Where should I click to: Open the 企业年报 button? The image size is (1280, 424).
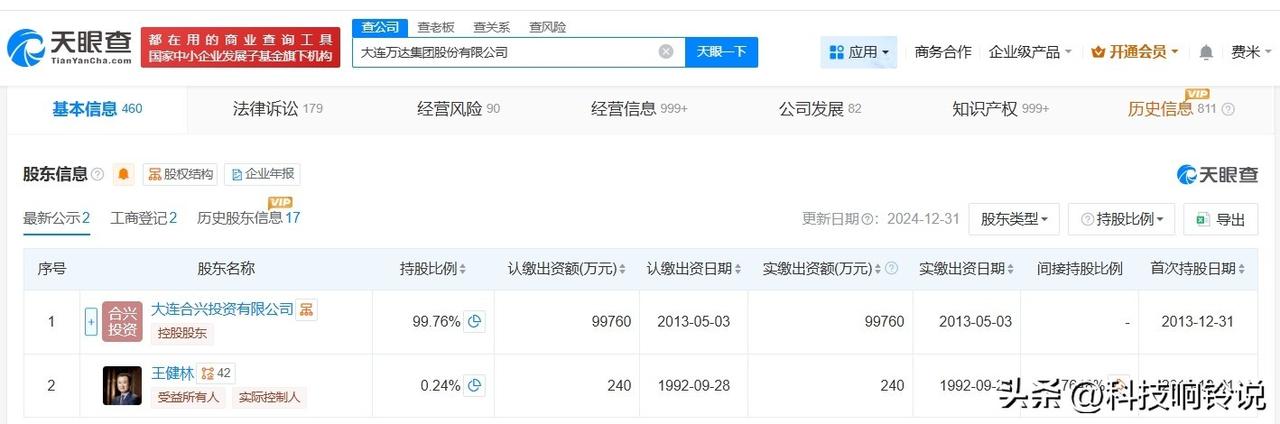tap(262, 175)
